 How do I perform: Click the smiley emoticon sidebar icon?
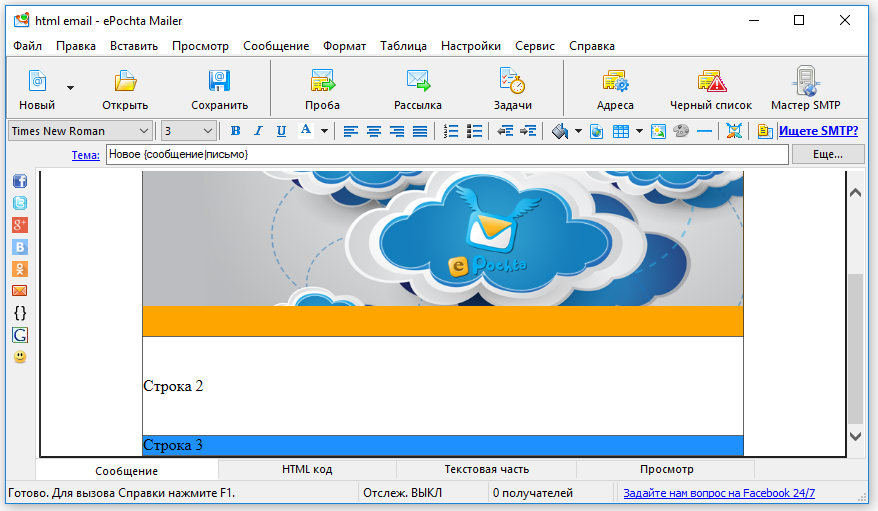point(20,357)
